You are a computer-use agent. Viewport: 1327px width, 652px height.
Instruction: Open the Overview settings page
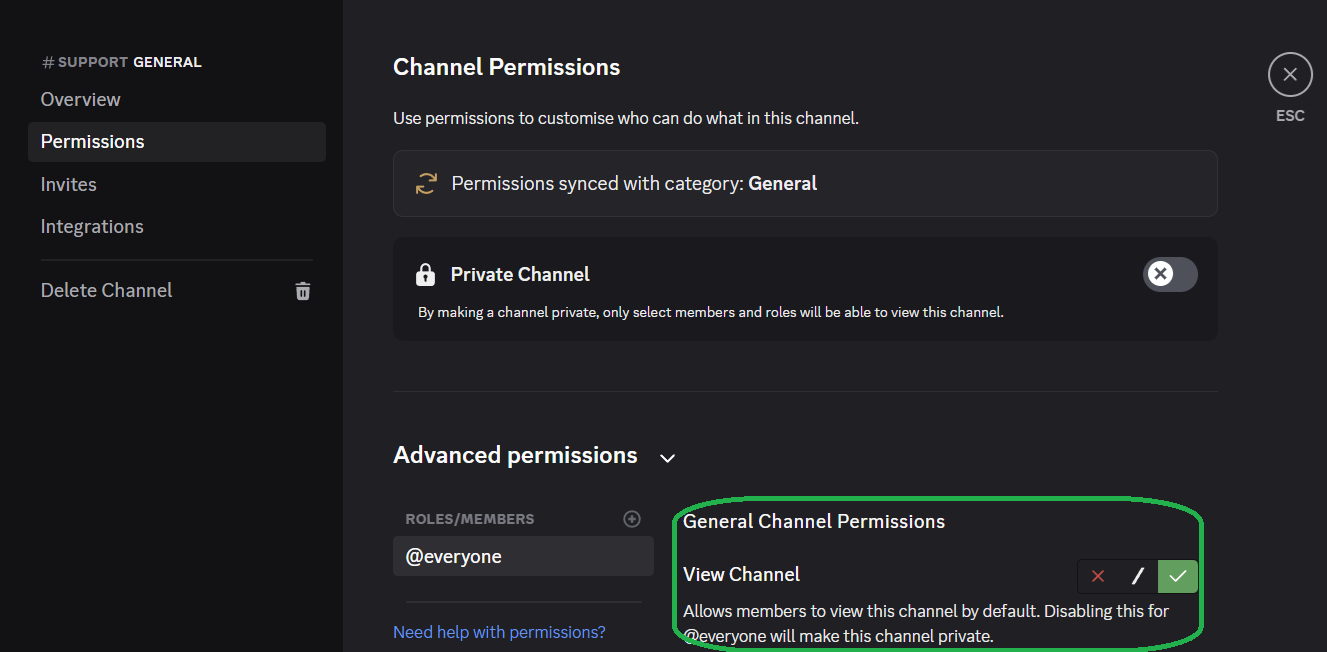(x=80, y=99)
